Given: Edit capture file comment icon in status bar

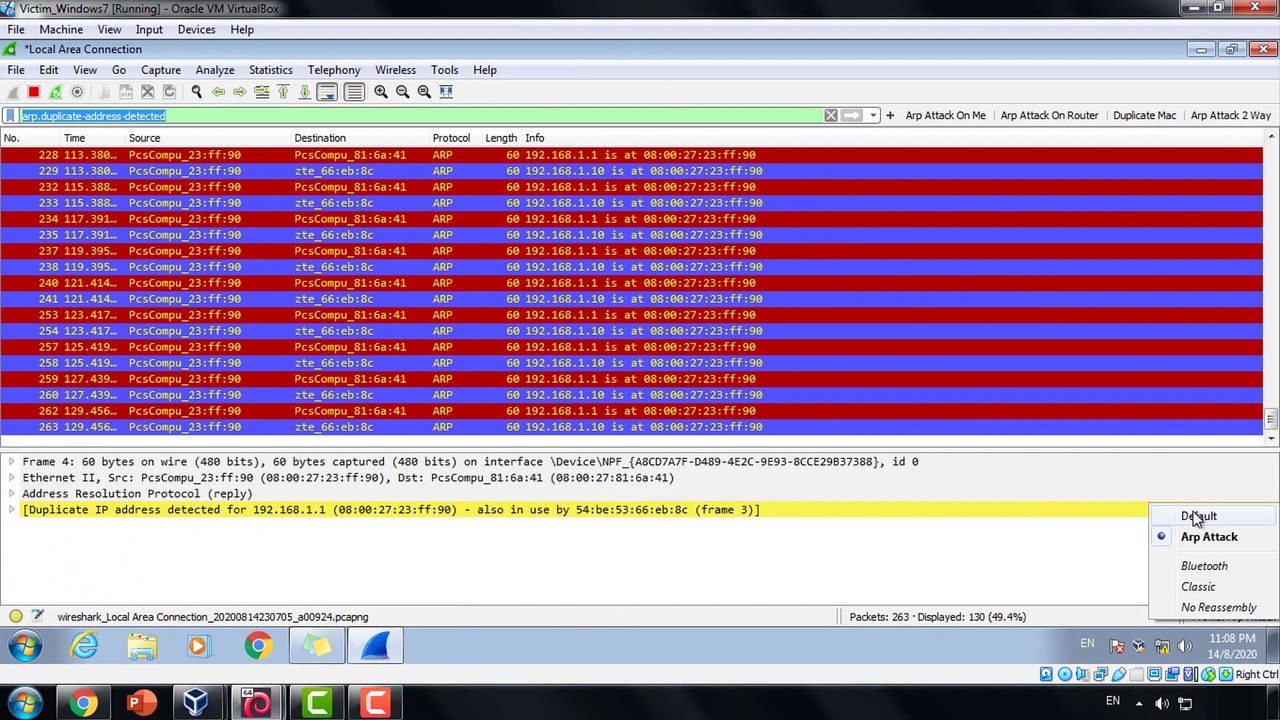Looking at the screenshot, I should (37, 617).
